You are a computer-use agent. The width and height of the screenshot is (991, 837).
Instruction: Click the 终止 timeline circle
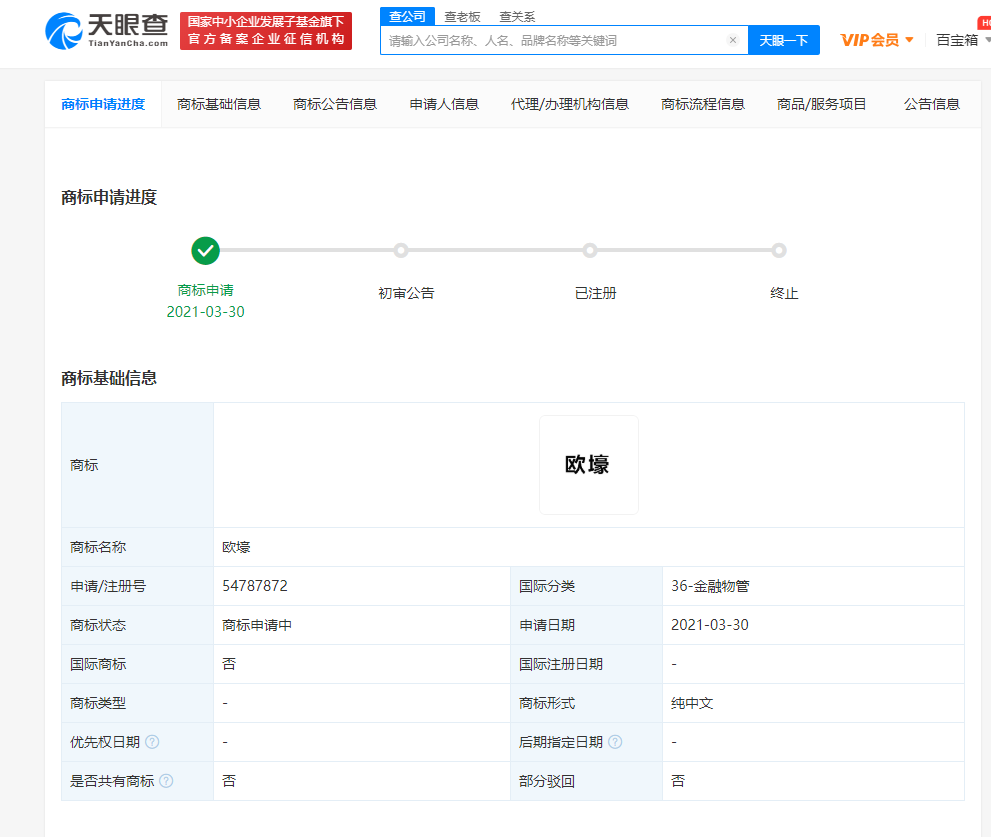pyautogui.click(x=779, y=250)
